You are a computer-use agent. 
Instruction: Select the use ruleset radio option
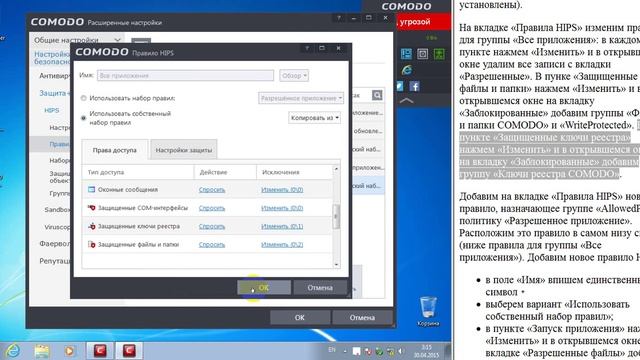coord(83,98)
